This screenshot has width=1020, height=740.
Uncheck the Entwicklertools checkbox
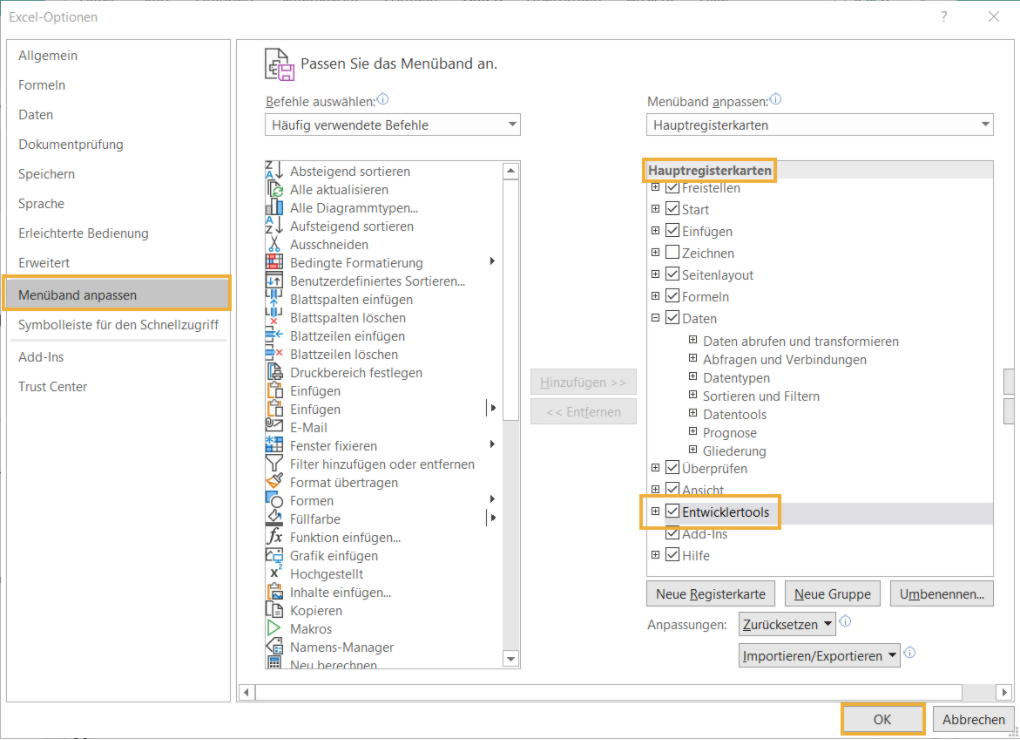tap(673, 512)
